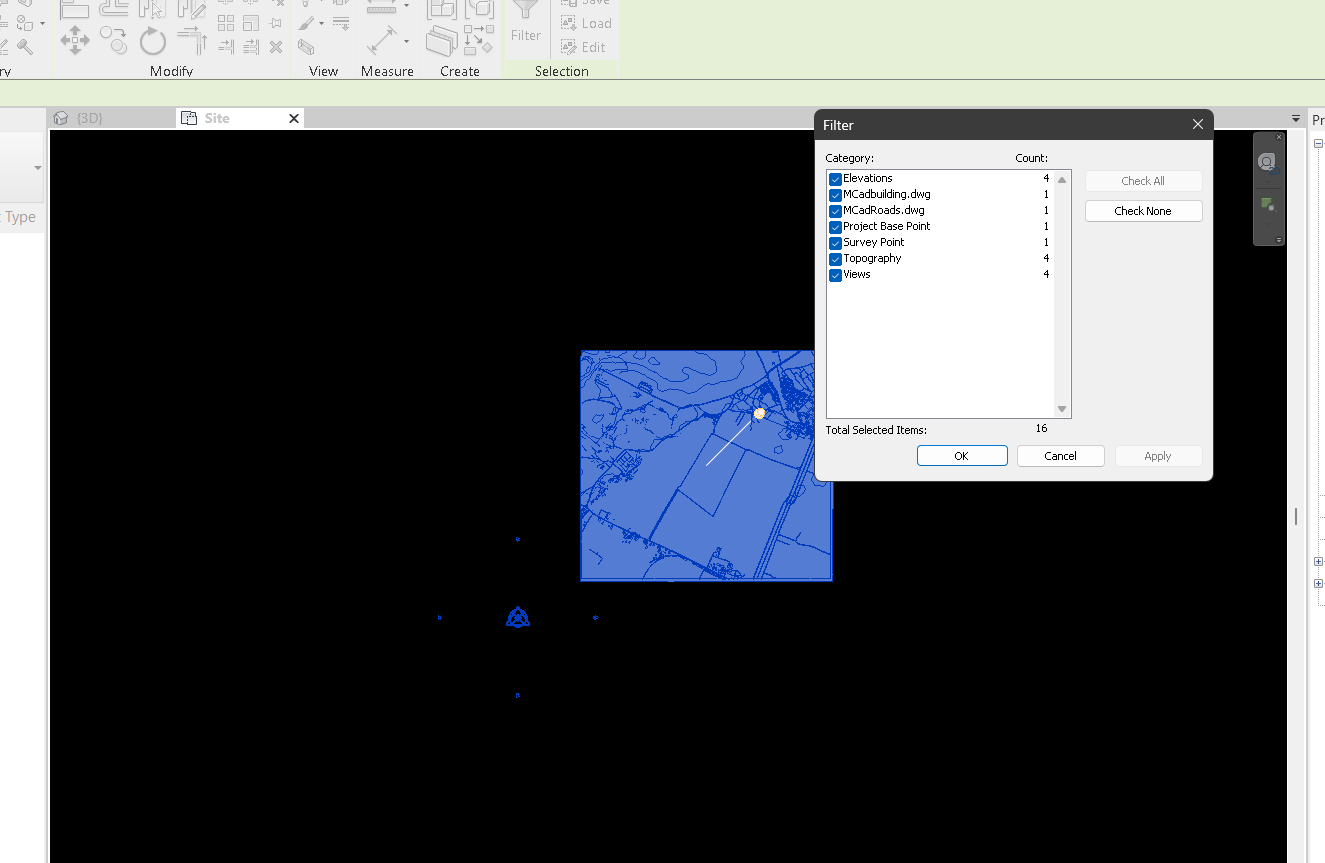This screenshot has height=863, width=1325.
Task: Select the Move tool in the Modify panel
Action: click(x=75, y=41)
